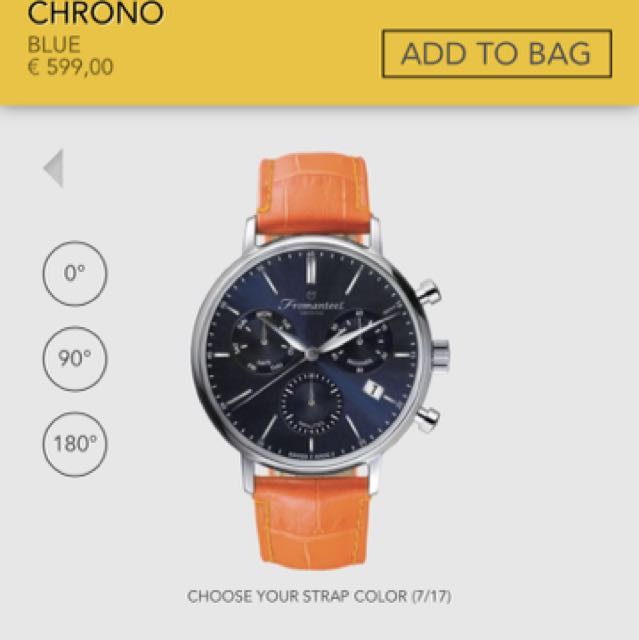The image size is (639, 640).
Task: Switch to the 90° view angle
Action: click(x=75, y=359)
